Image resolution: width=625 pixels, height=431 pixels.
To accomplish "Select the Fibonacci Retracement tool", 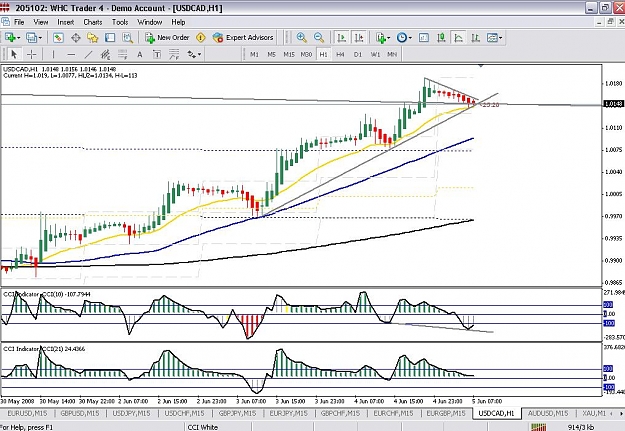I will (122, 54).
